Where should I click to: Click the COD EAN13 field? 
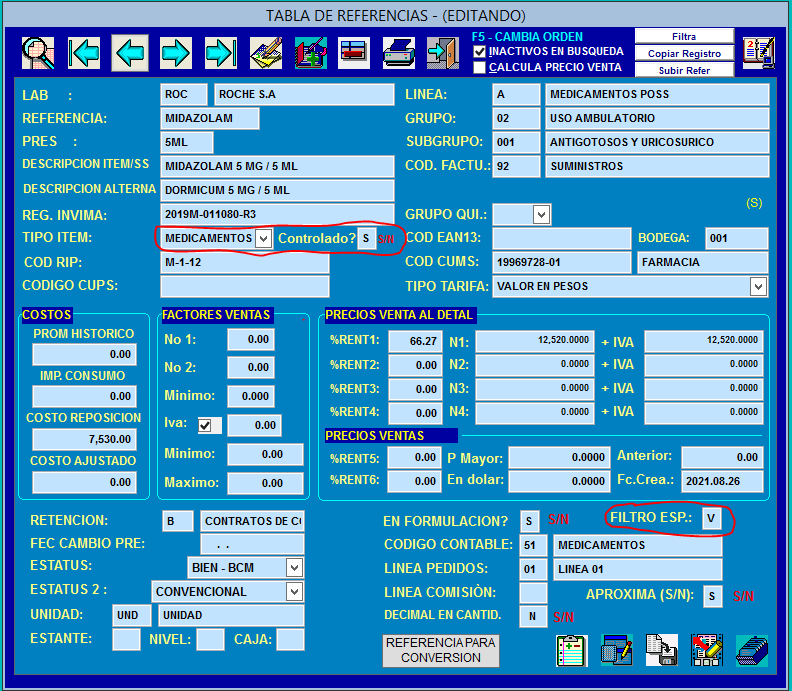(x=562, y=238)
